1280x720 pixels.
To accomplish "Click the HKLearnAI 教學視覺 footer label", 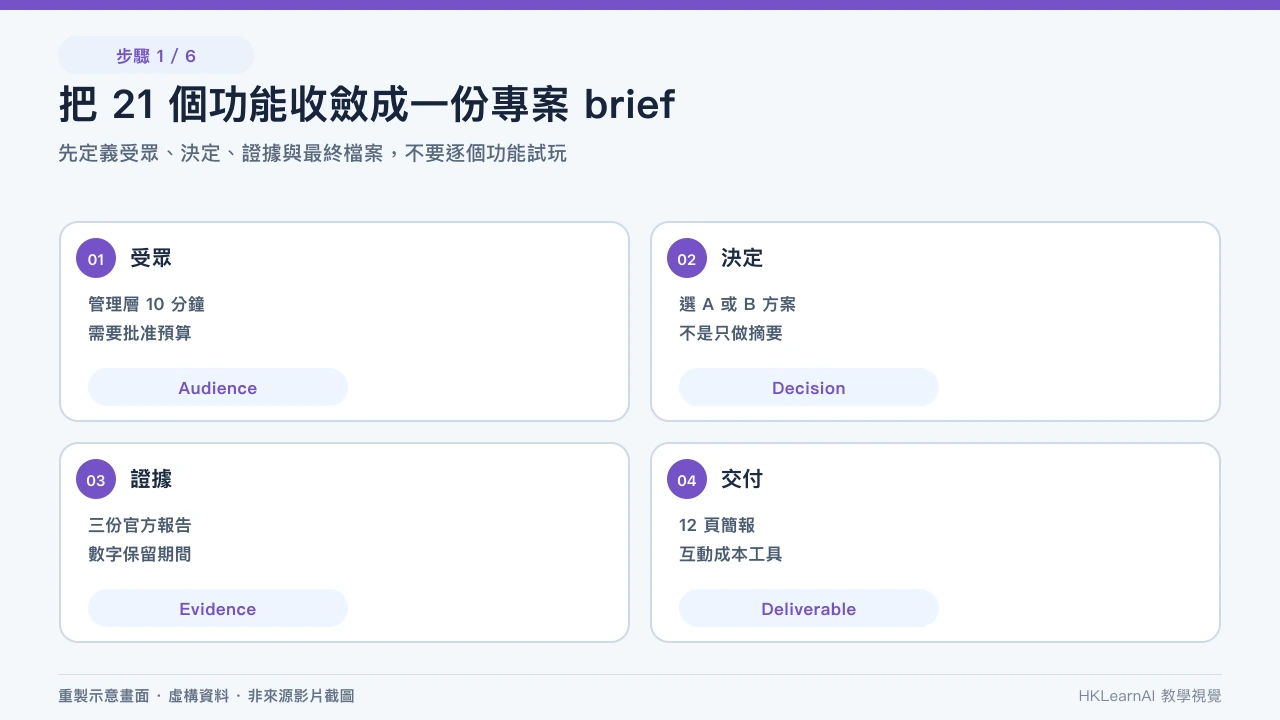I will [1150, 696].
